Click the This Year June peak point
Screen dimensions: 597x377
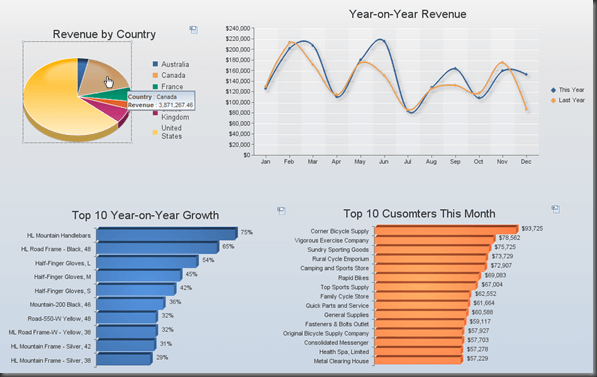pos(383,41)
